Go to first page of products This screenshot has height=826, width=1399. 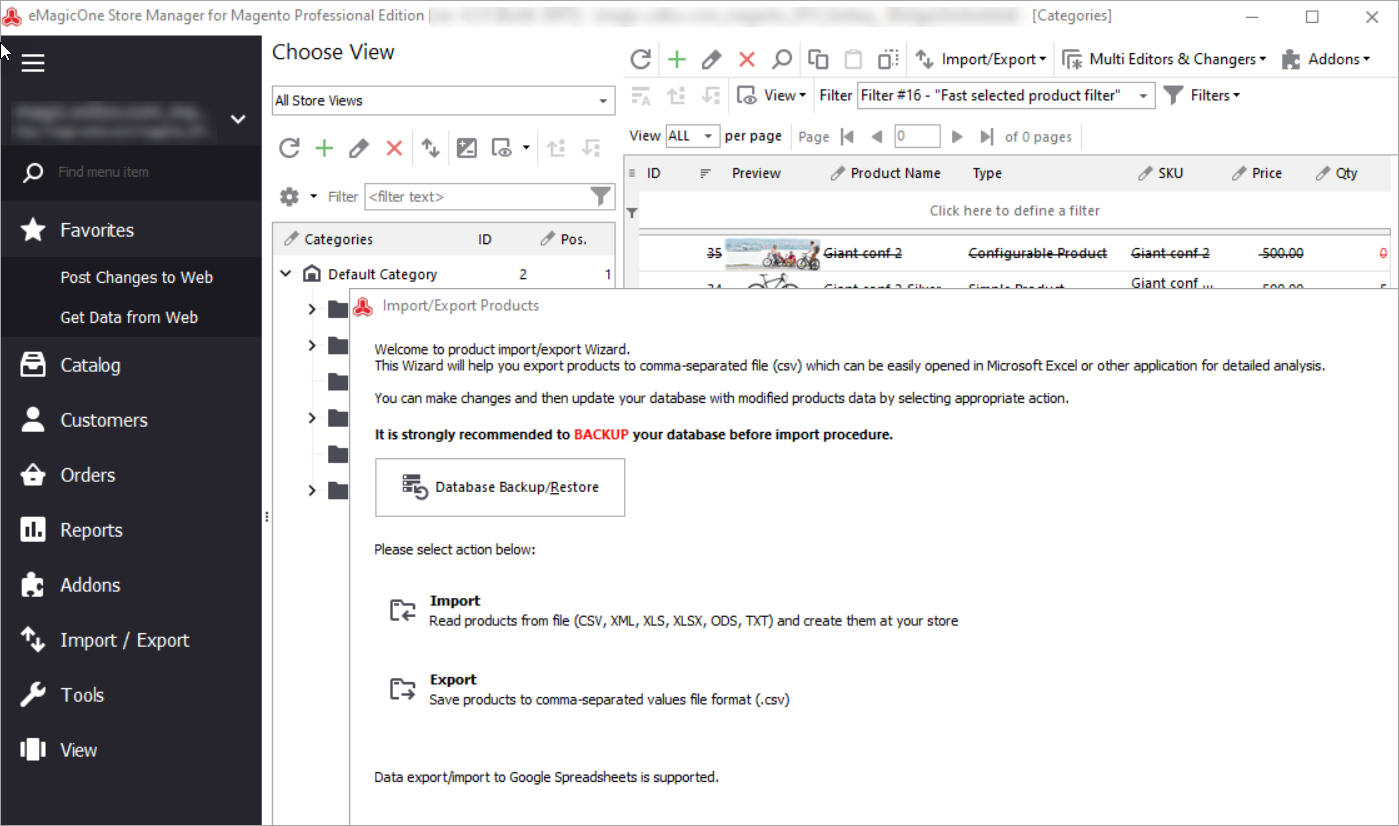pyautogui.click(x=847, y=136)
